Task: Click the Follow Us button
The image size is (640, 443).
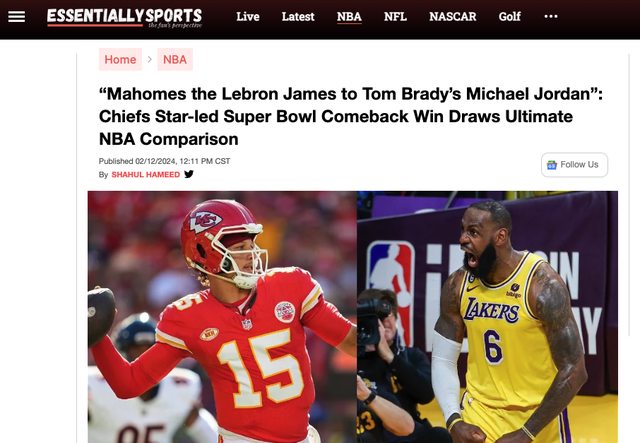Action: pos(574,165)
